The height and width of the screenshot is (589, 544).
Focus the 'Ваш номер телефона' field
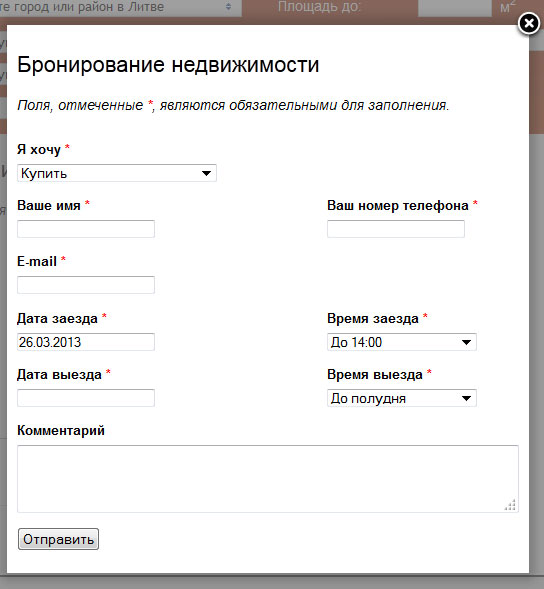pos(396,229)
